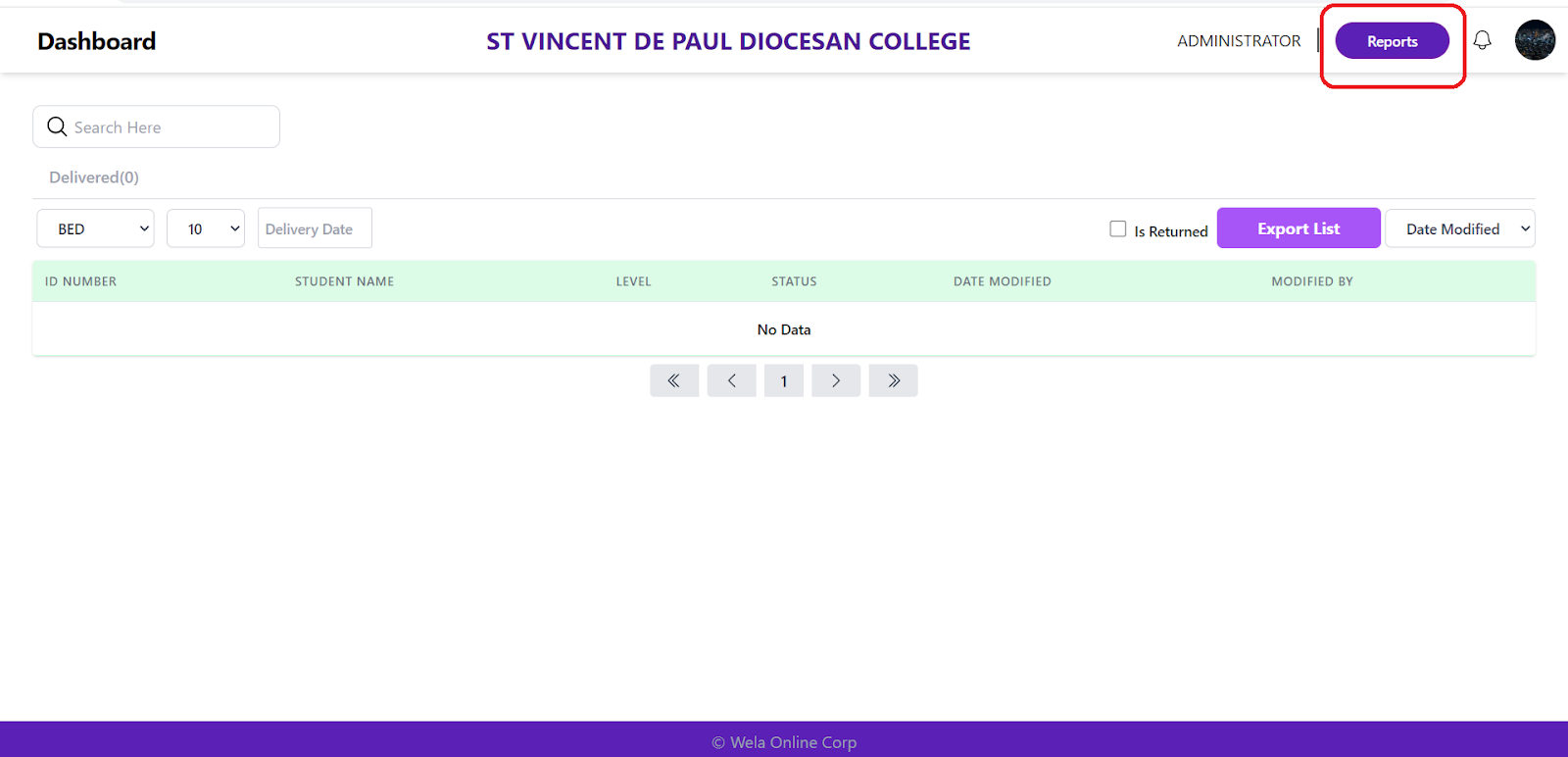Screen dimensions: 1568x757
Task: Click into the Search Here field
Action: pos(156,126)
